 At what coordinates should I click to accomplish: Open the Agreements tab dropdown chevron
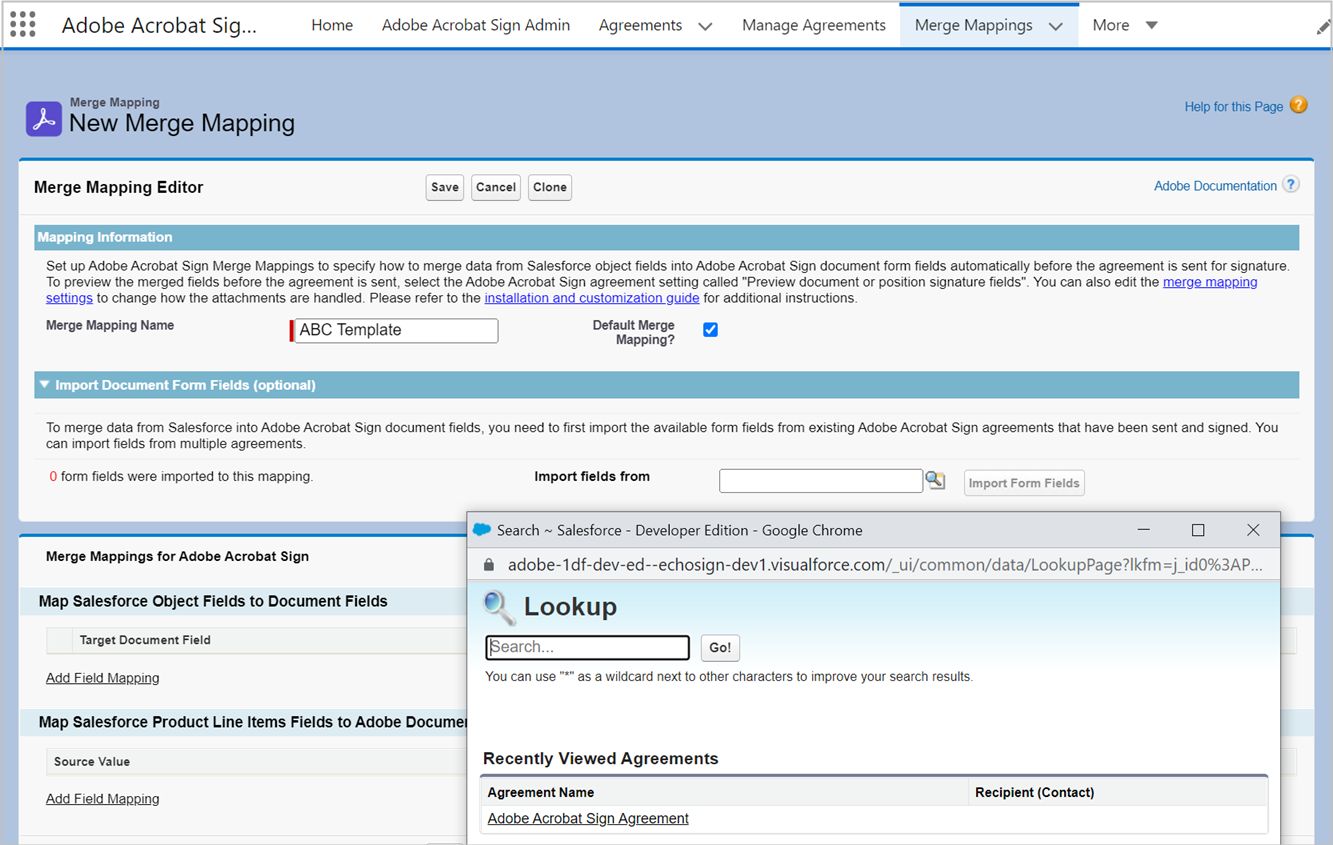(x=705, y=26)
